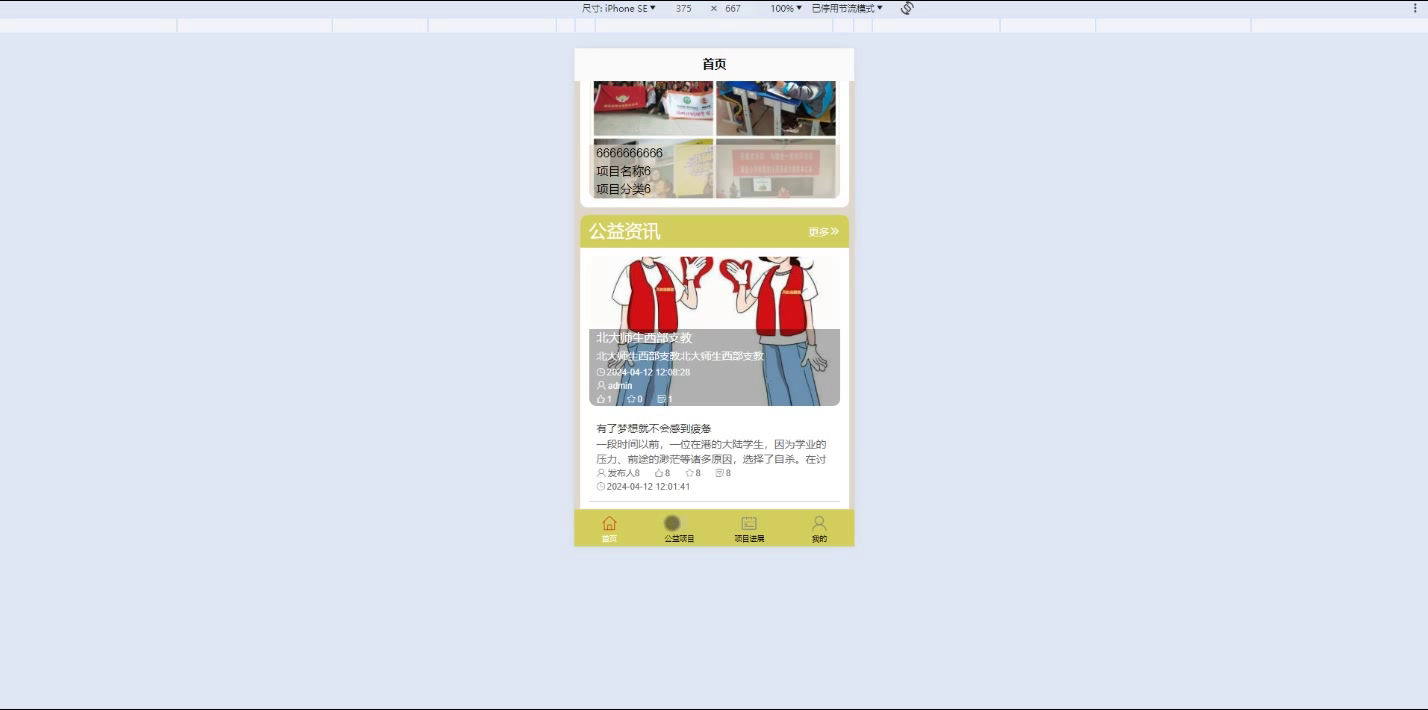Click the 6666666666 project text
Viewport: 1428px width, 710px height.
coord(629,153)
